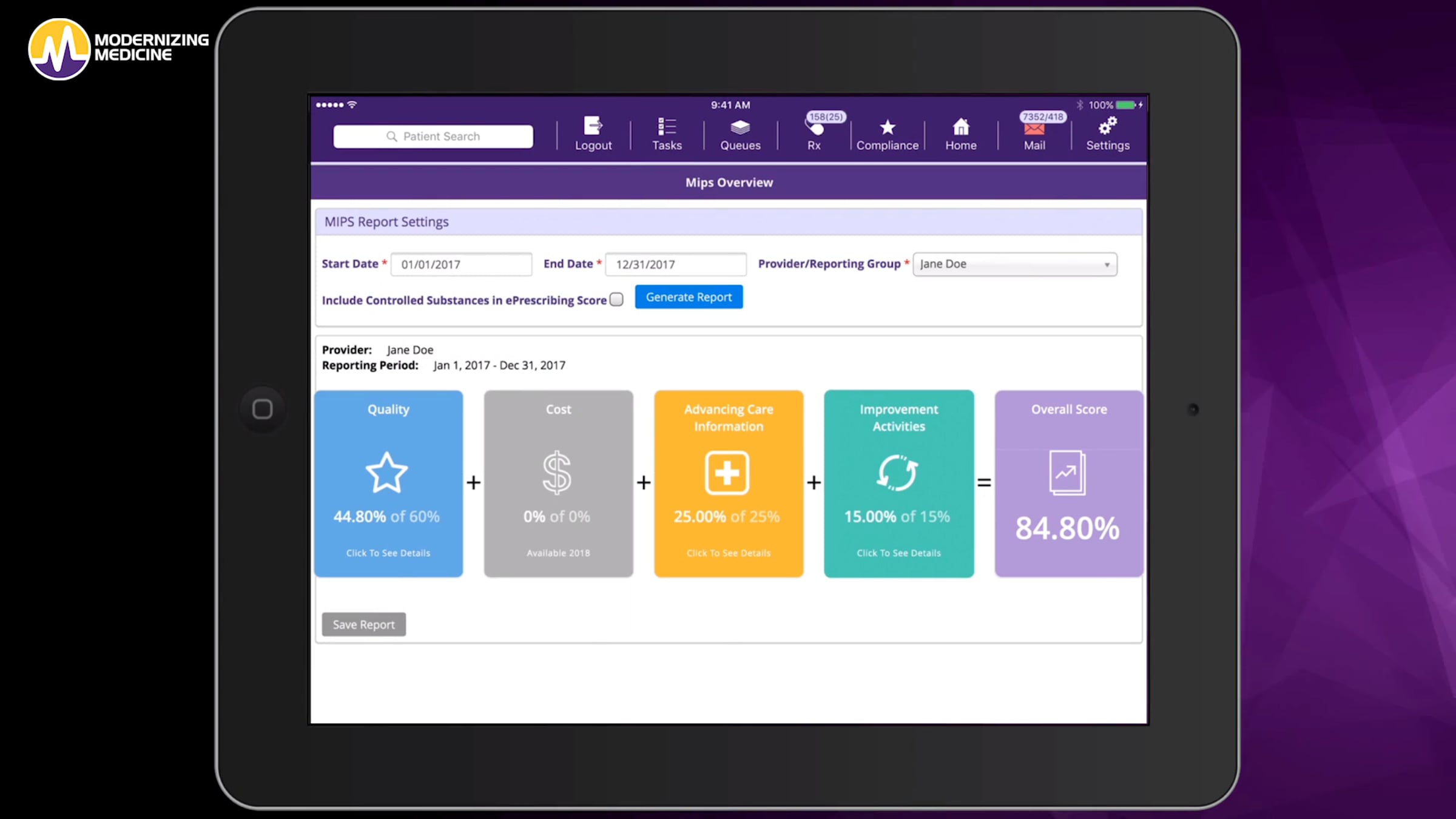Click the End Date field
The image size is (1456, 819).
[675, 265]
